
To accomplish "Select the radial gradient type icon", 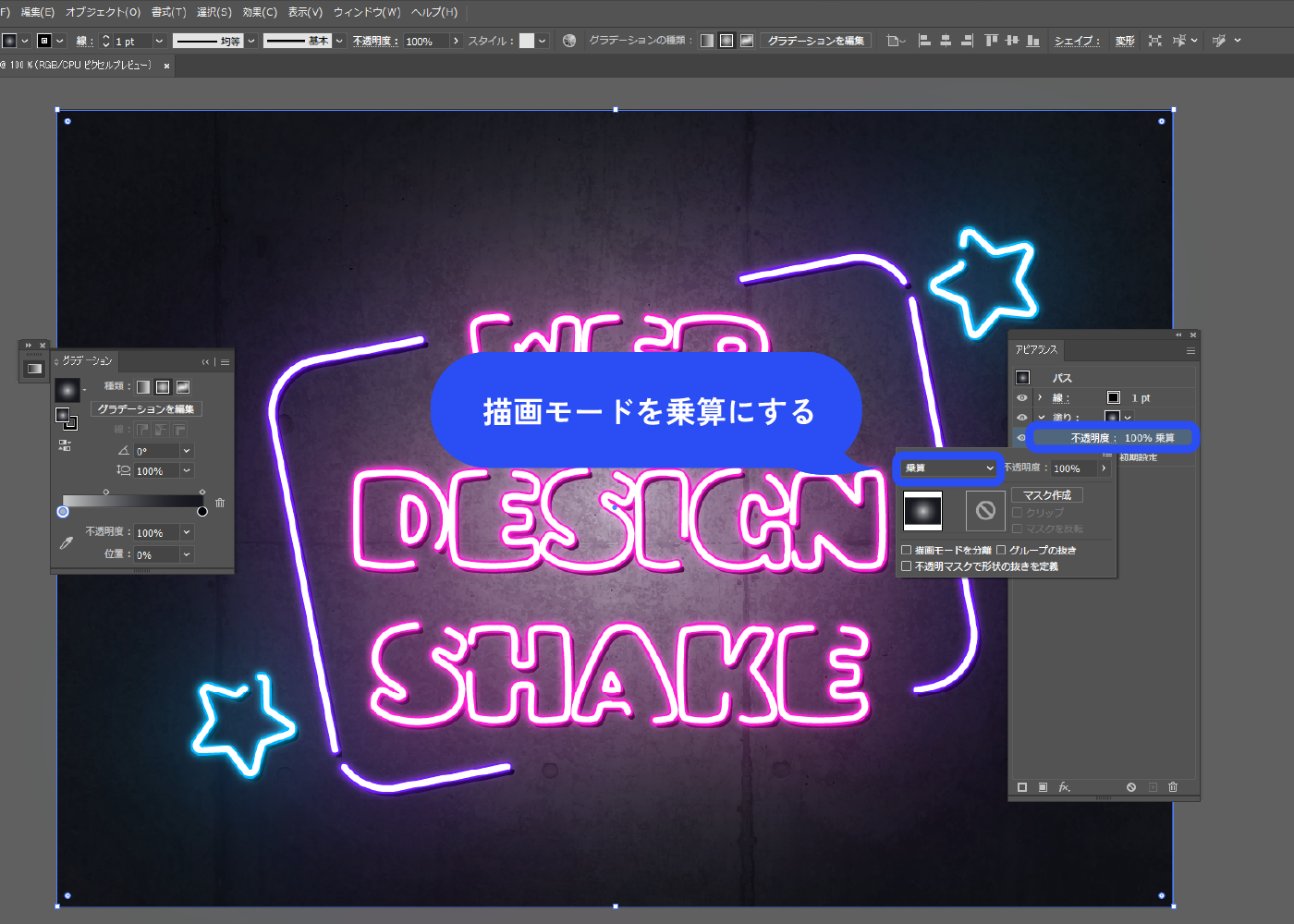I will 163,387.
